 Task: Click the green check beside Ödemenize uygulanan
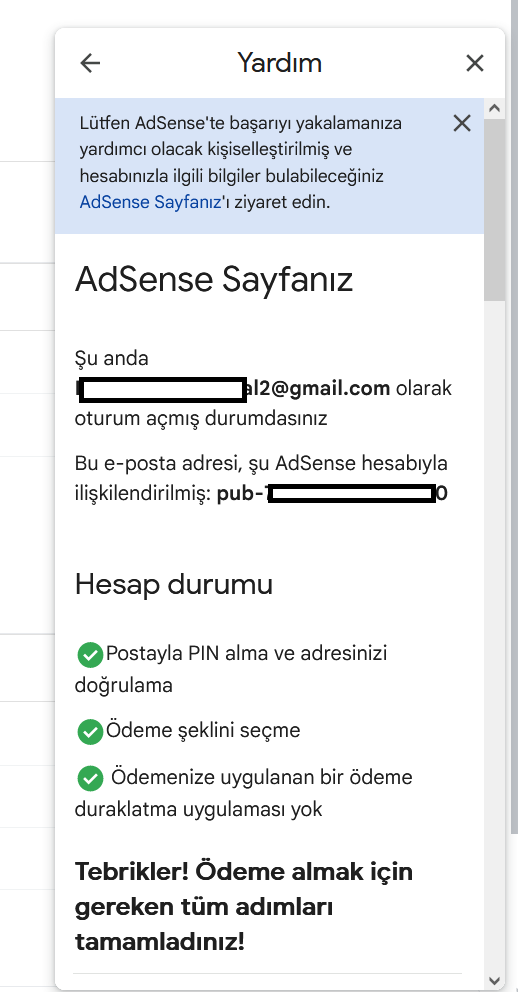(90, 778)
